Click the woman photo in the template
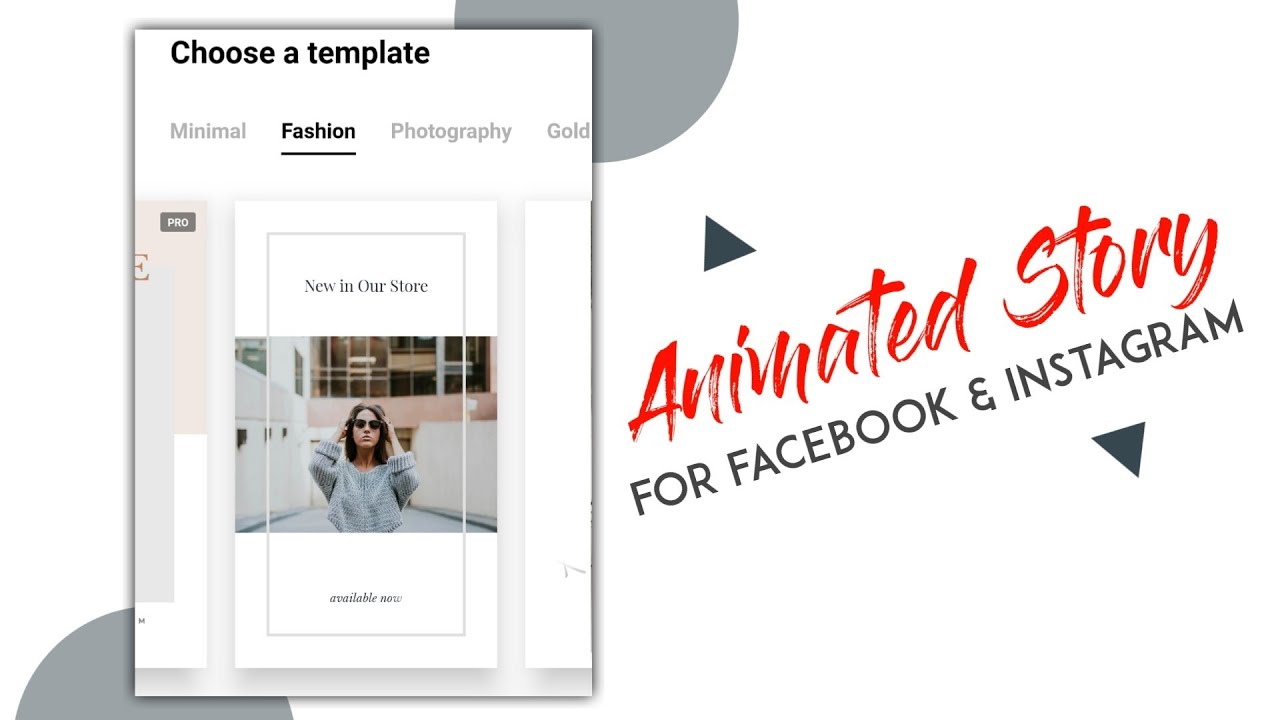The width and height of the screenshot is (1280, 720). [366, 434]
